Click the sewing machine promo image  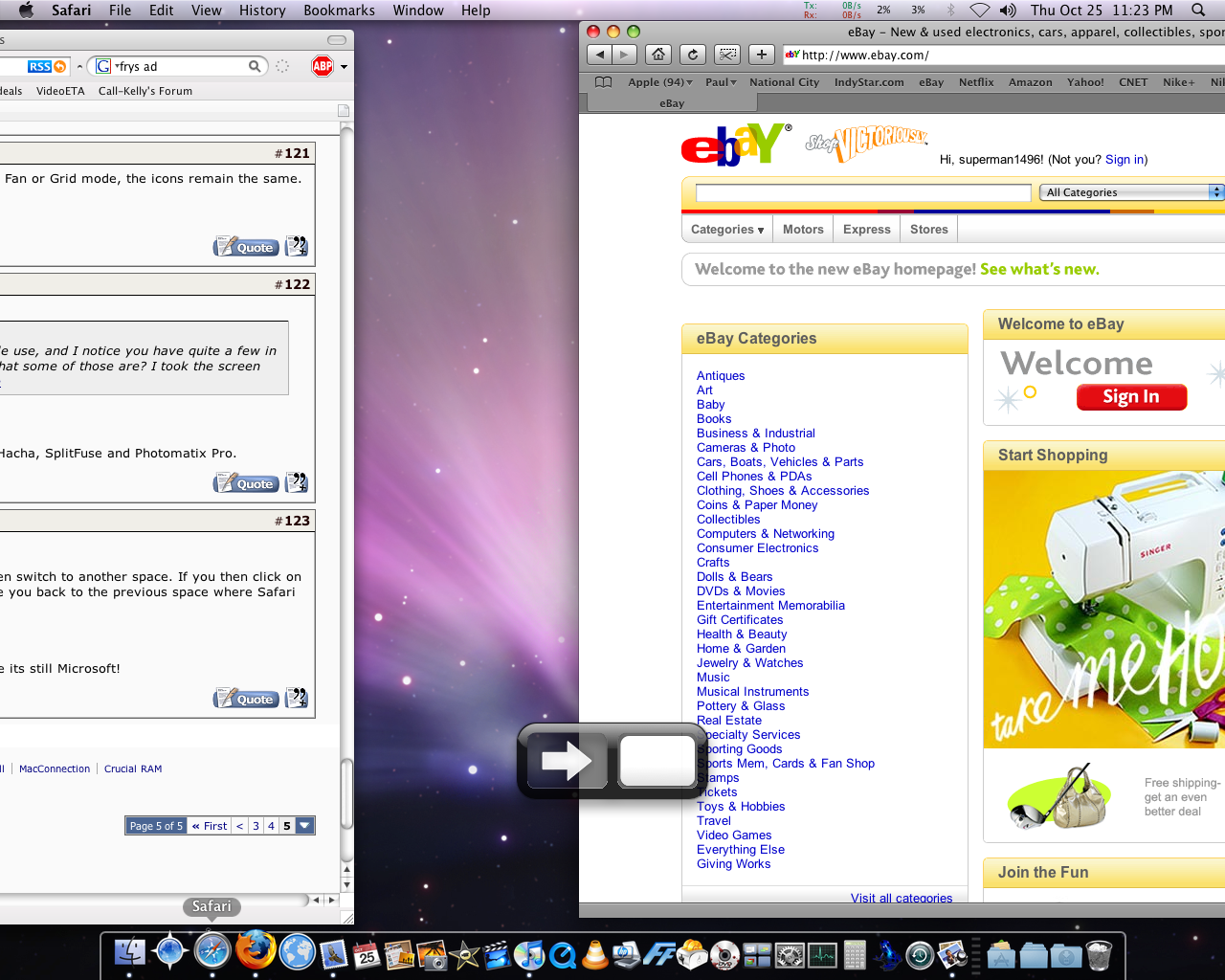[1104, 609]
